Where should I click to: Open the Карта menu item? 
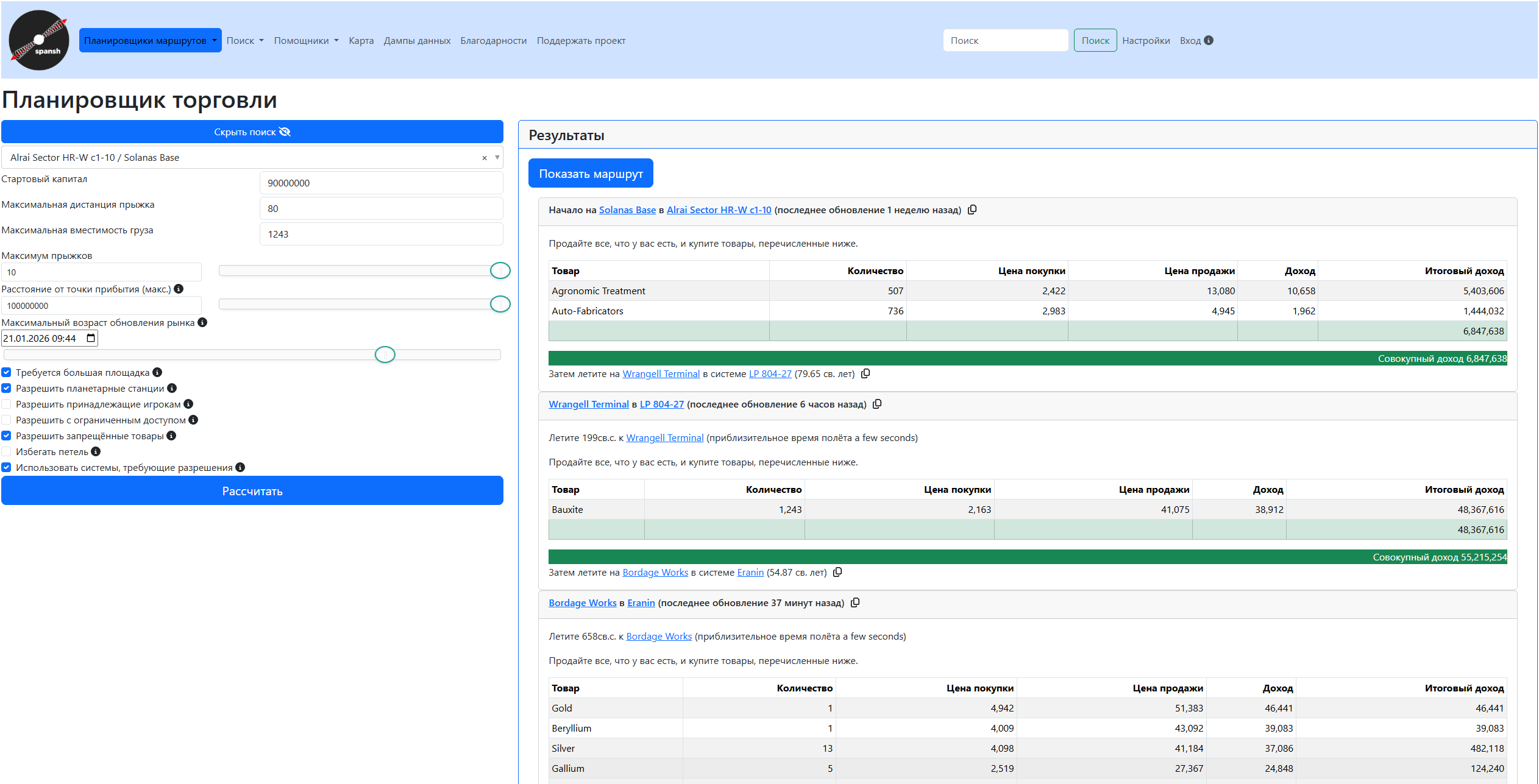pos(361,40)
